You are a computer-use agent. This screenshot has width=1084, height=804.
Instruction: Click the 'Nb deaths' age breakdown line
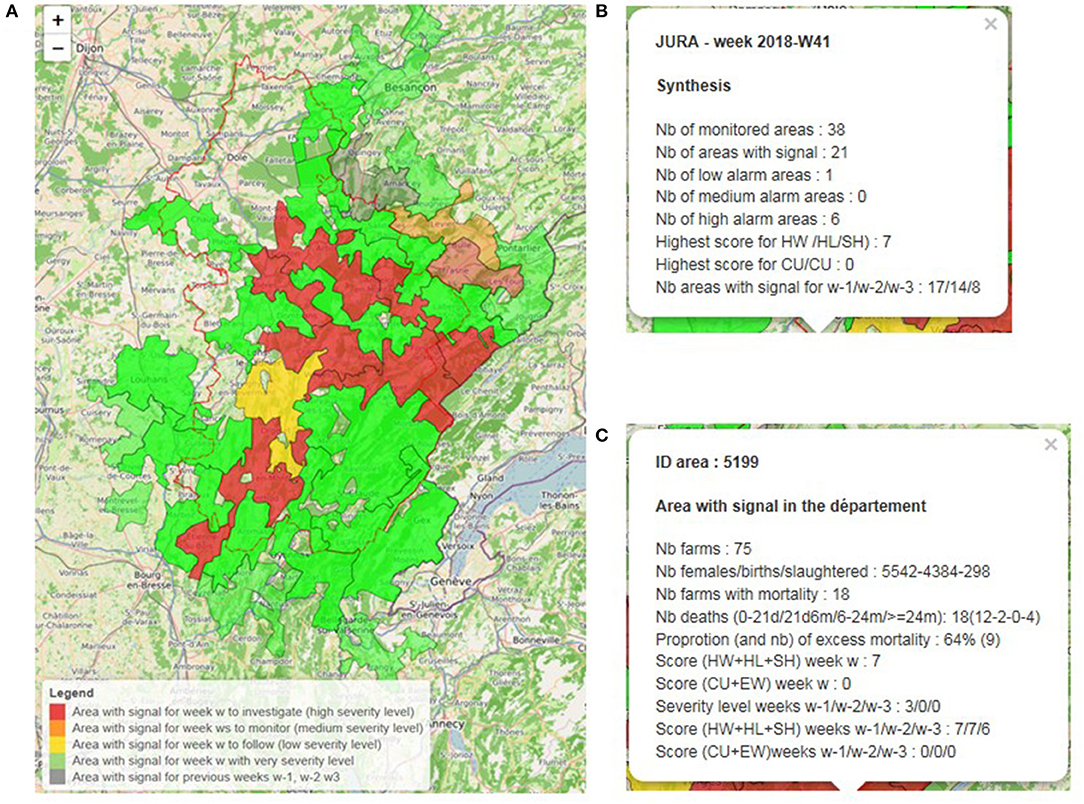848,617
